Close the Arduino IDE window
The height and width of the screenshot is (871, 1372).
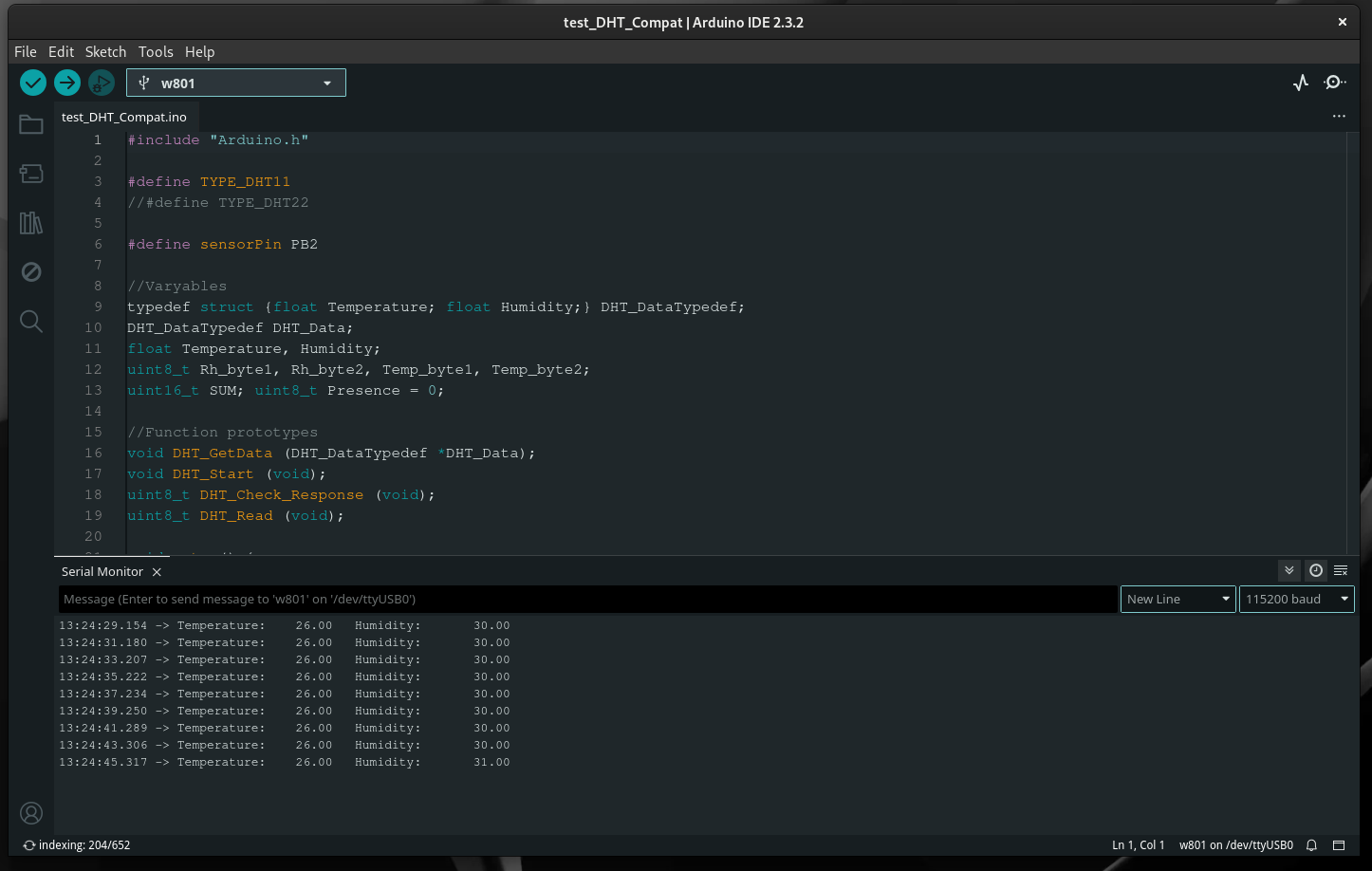[x=1342, y=22]
